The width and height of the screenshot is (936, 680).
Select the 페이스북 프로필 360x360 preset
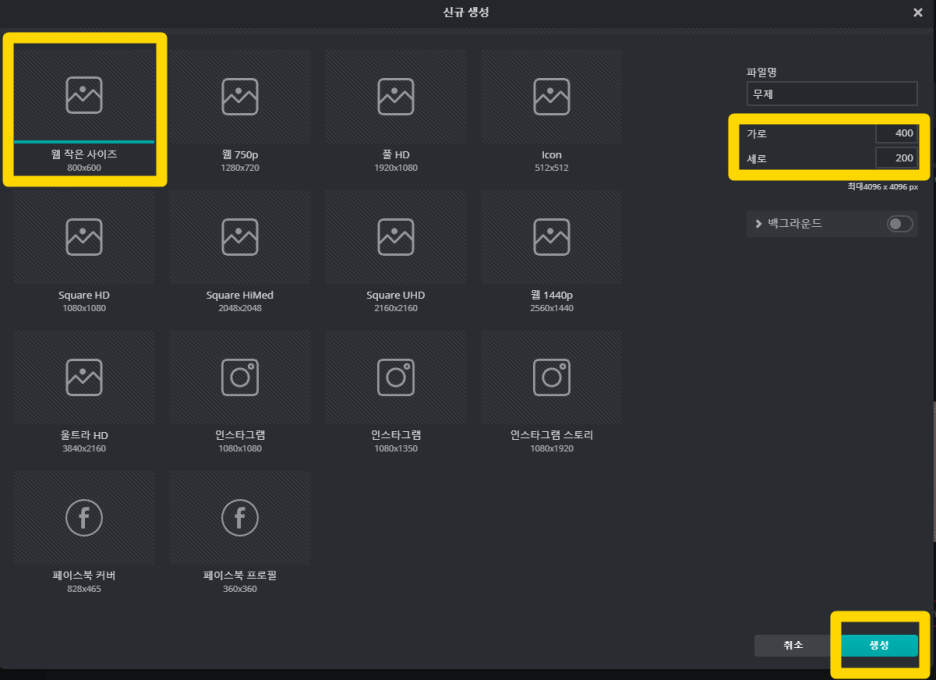point(240,533)
